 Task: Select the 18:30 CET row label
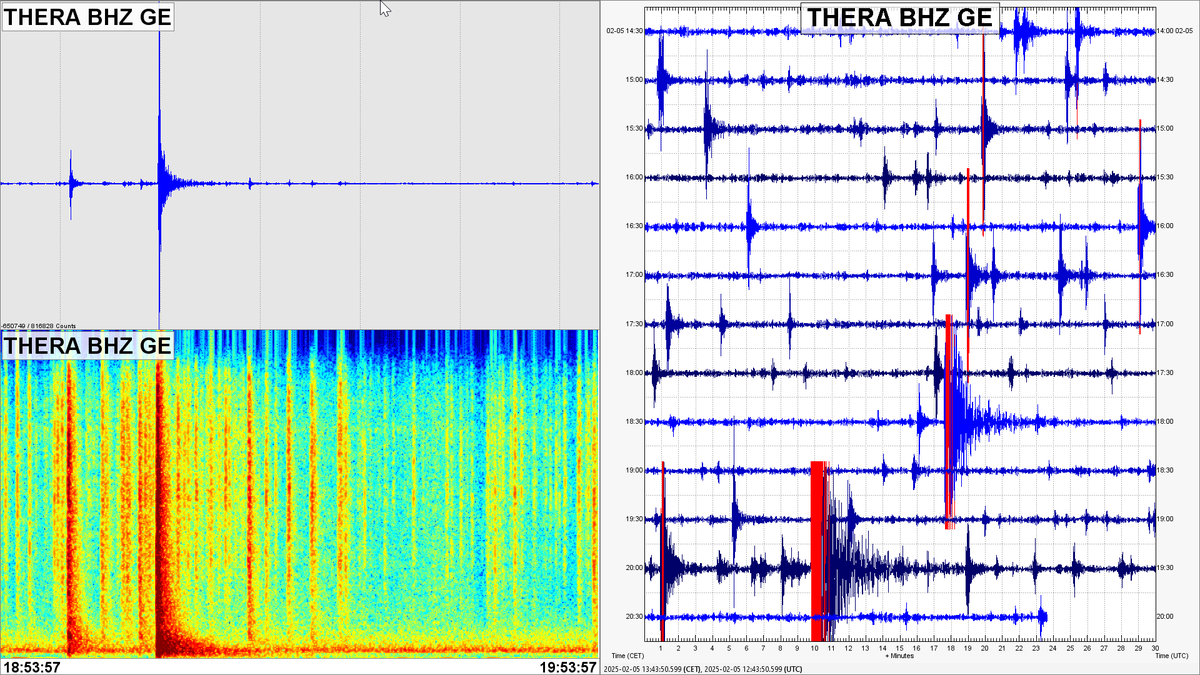634,422
